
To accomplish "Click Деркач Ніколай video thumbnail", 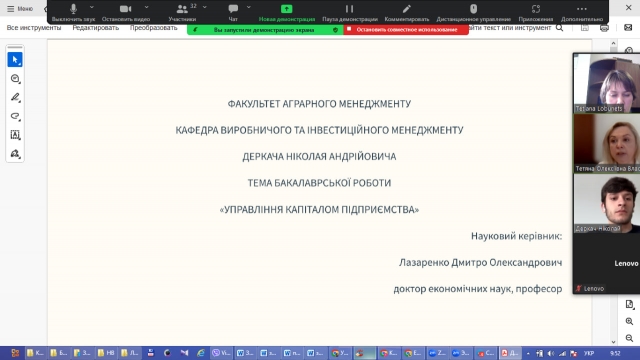I will pyautogui.click(x=607, y=203).
